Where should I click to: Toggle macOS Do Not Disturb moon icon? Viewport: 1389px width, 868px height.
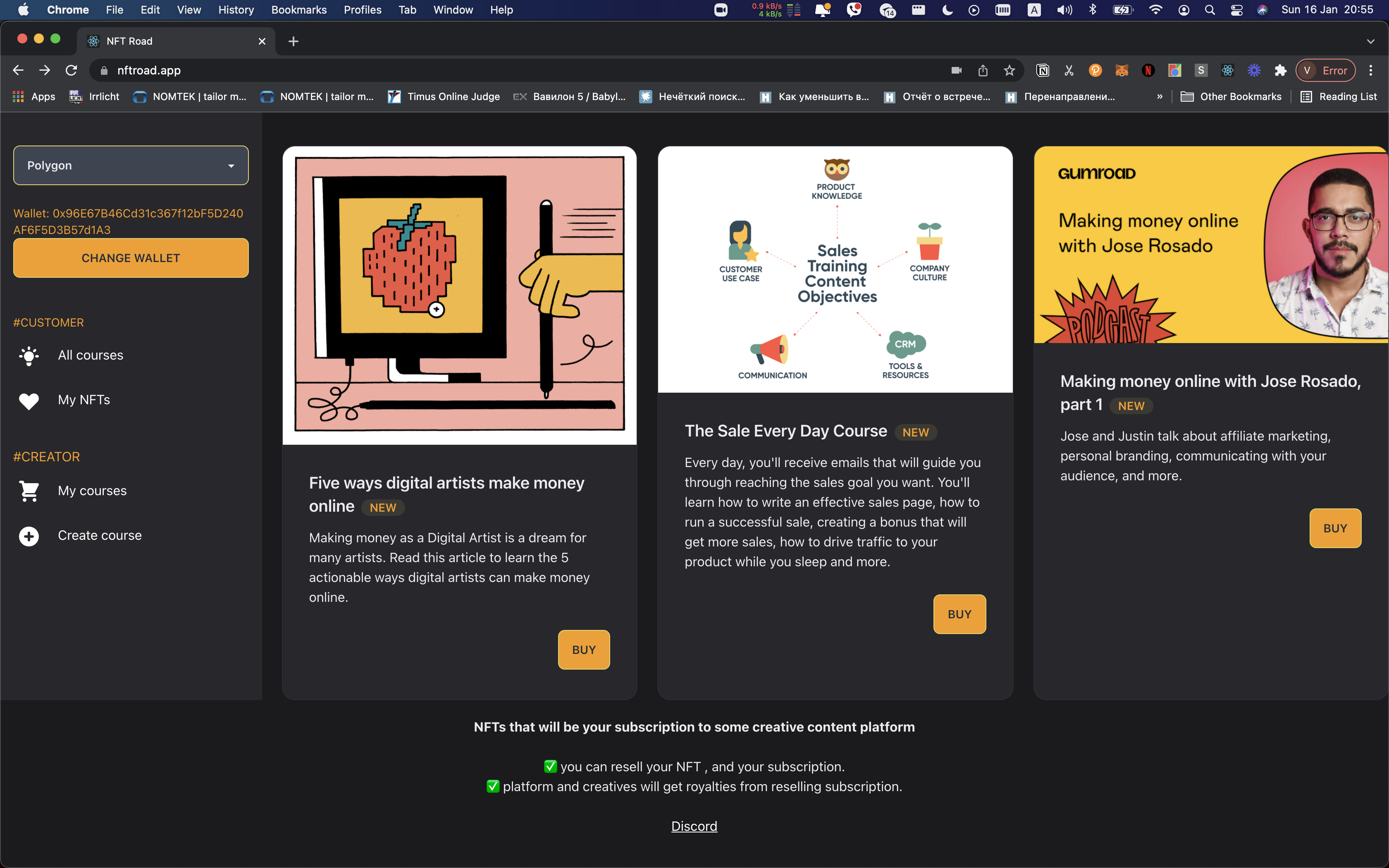947,10
